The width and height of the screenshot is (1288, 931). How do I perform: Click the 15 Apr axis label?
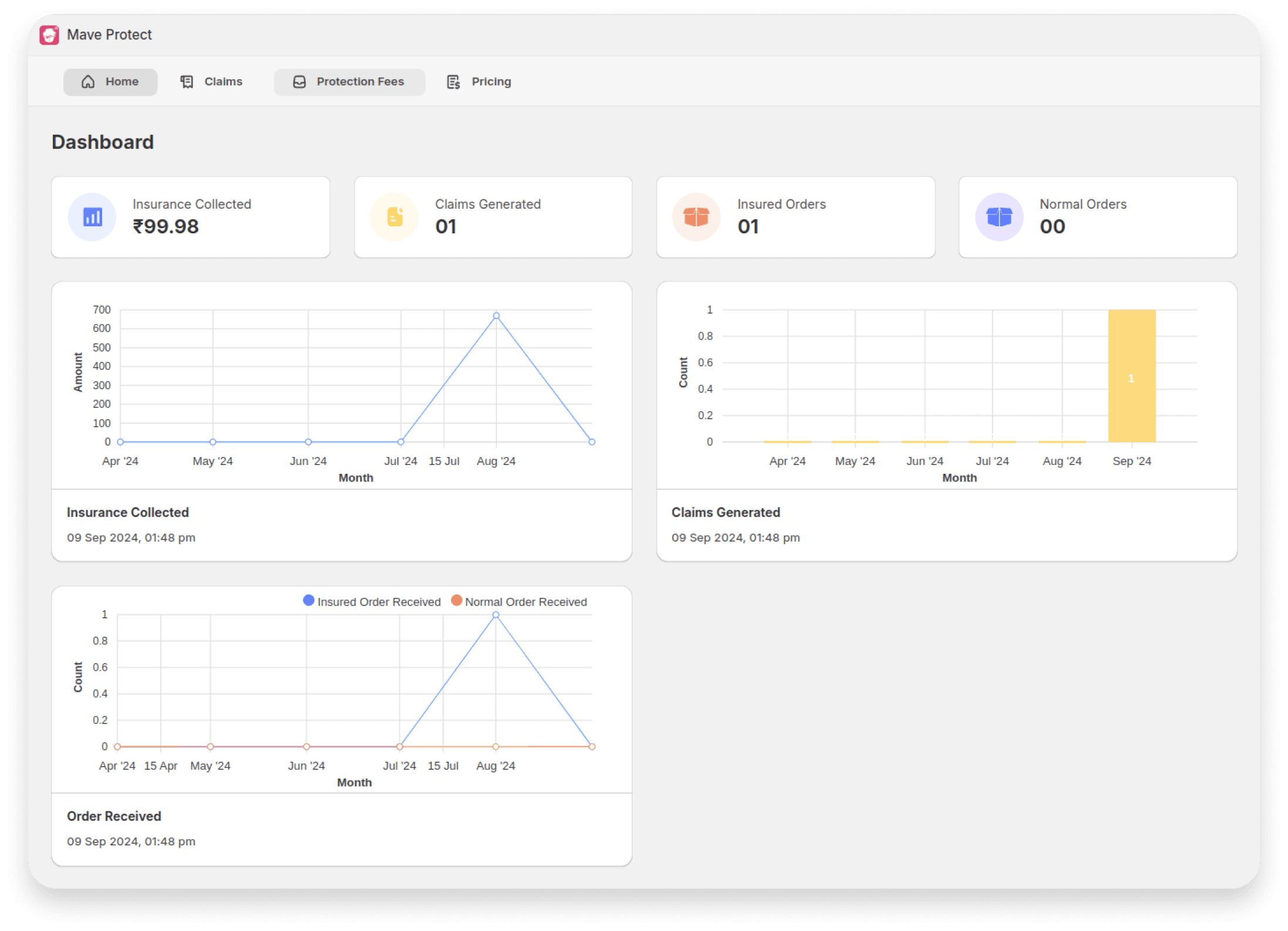coord(161,766)
